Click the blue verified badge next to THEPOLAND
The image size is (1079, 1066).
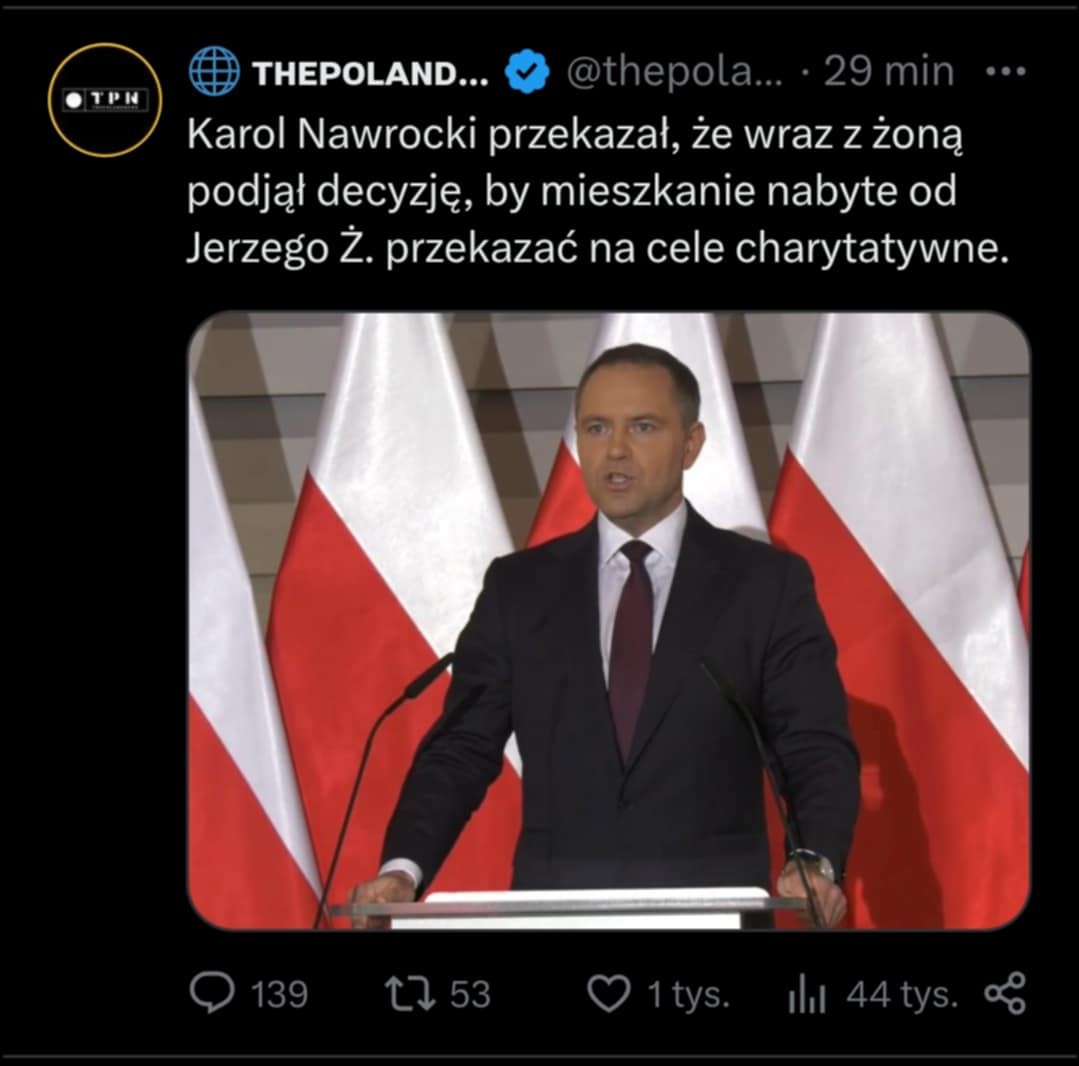[525, 70]
